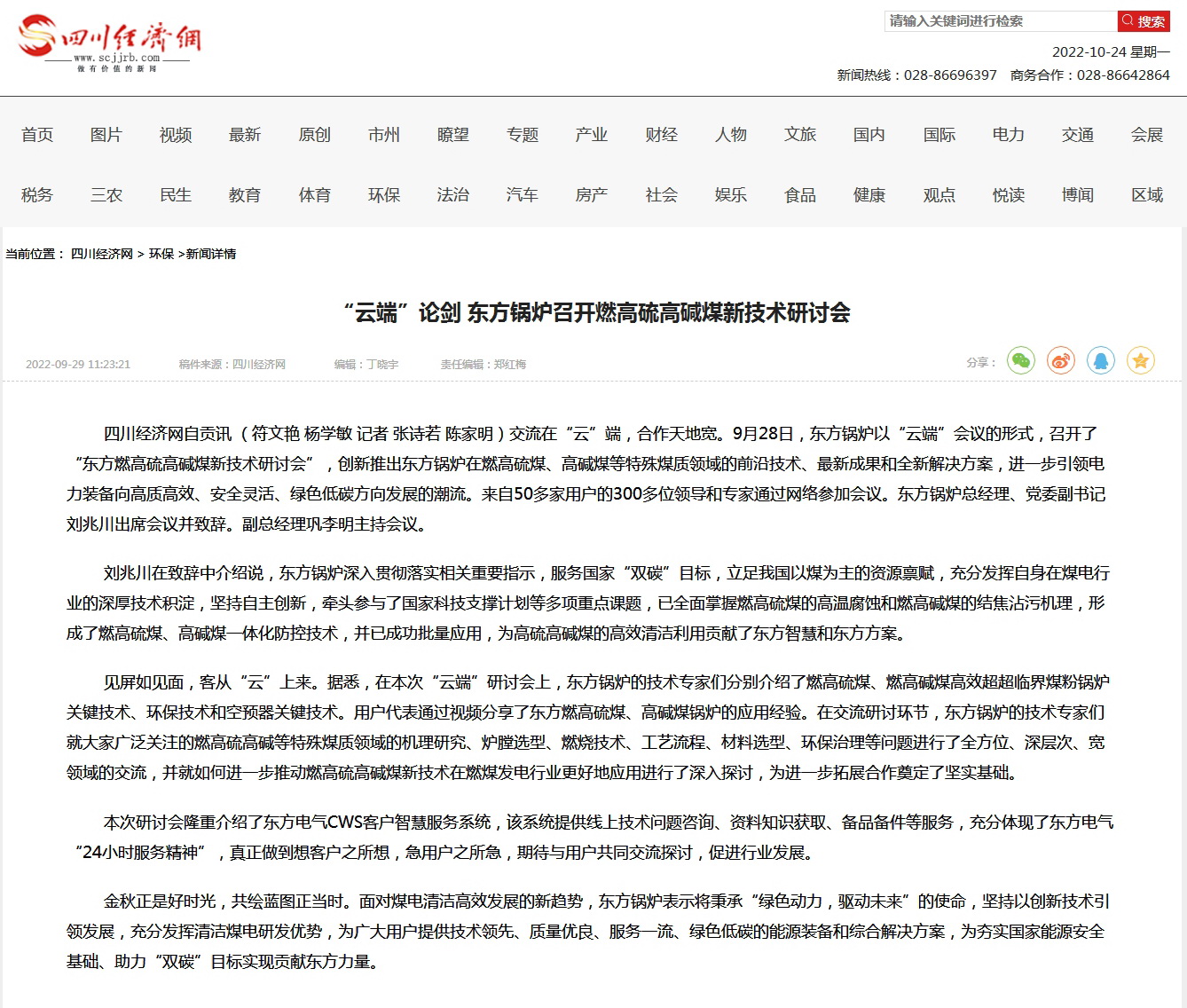
Task: Click the 四川经济网 breadcrumb link
Action: [x=102, y=254]
